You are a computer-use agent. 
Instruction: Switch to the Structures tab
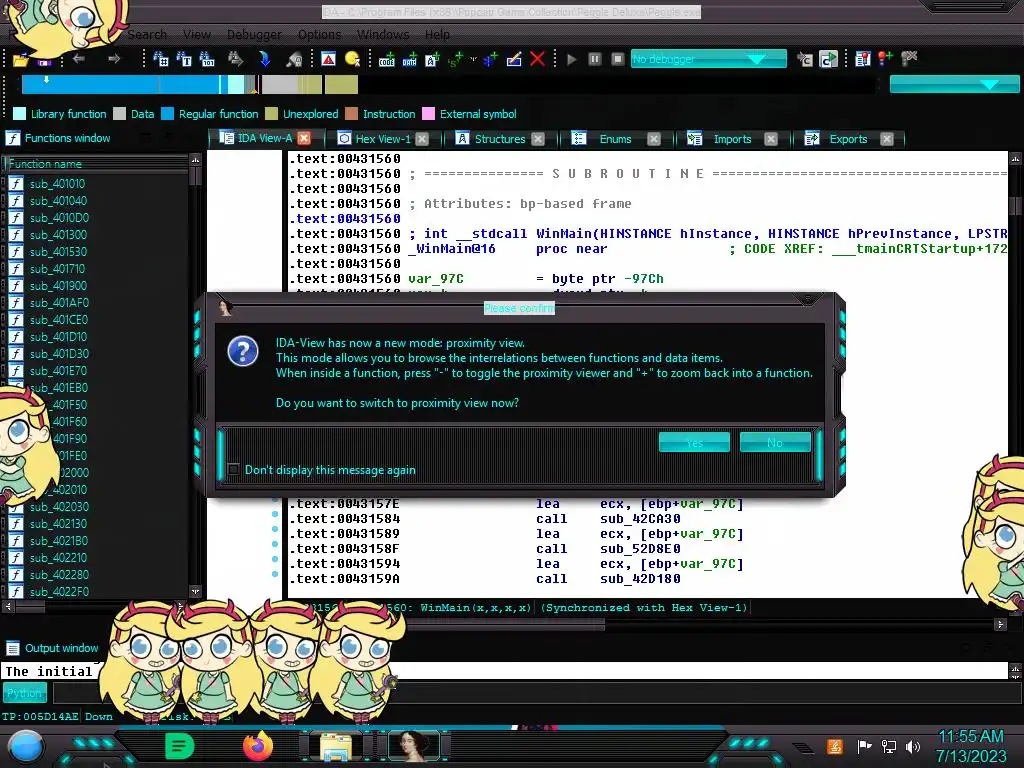[500, 139]
